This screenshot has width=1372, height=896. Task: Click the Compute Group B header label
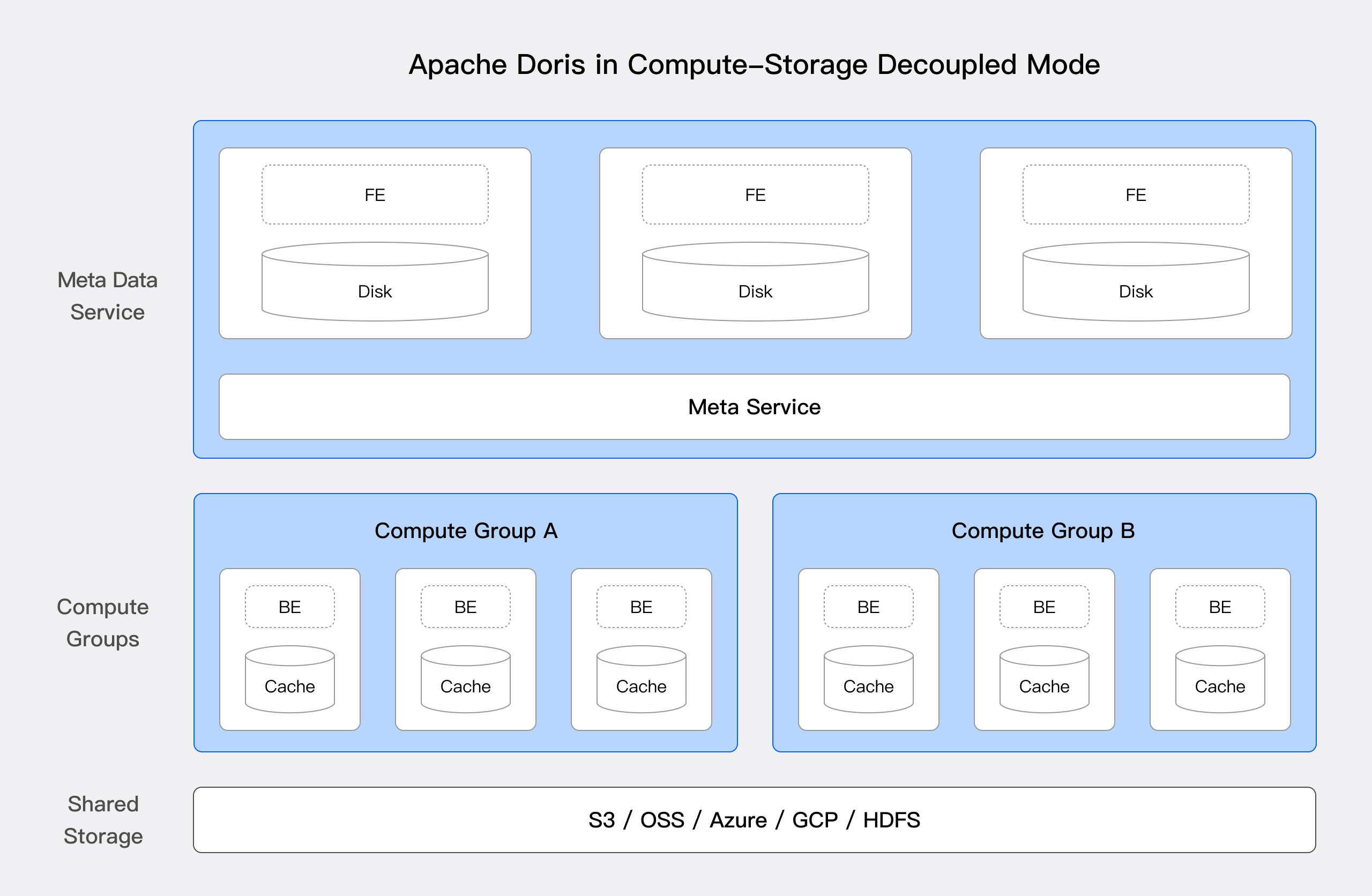pyautogui.click(x=1043, y=531)
